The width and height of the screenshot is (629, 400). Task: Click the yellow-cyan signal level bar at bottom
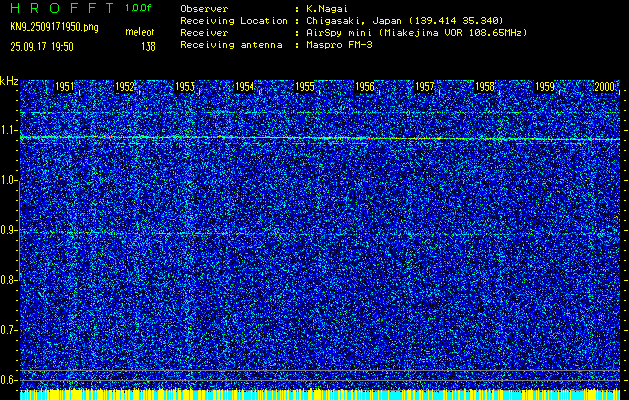[320, 395]
